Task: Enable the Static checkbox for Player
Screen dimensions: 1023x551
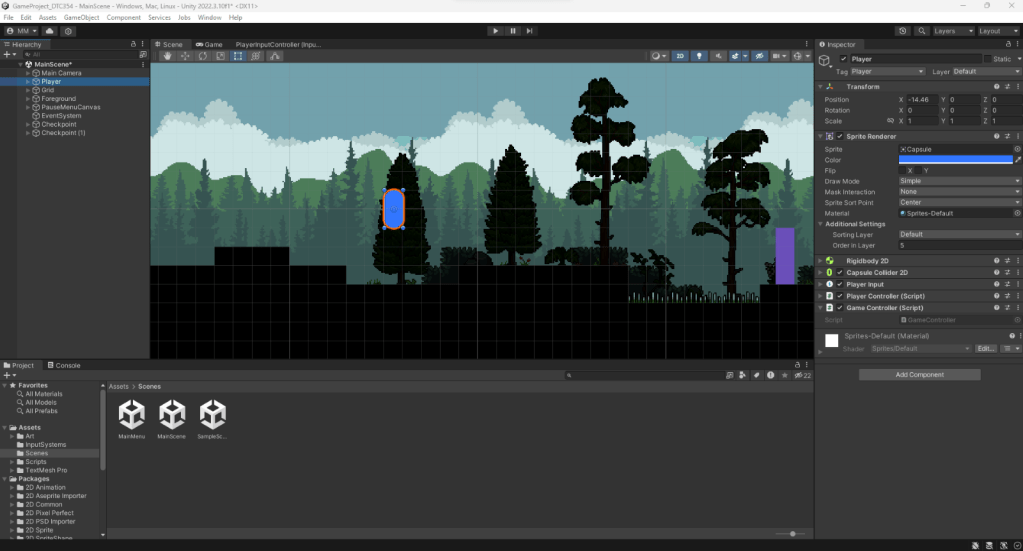Action: (x=988, y=59)
